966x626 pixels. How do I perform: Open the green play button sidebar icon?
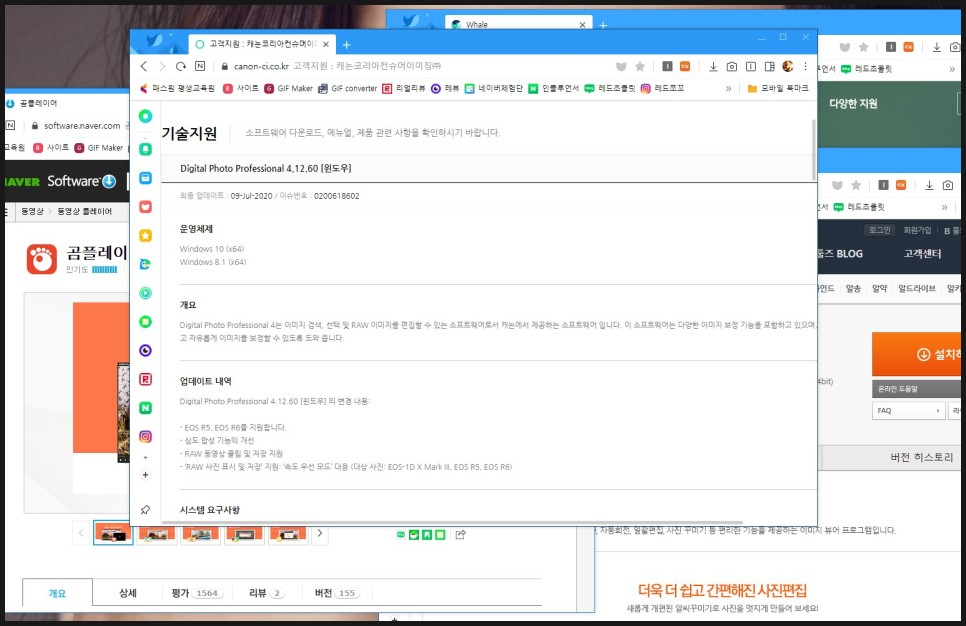pyautogui.click(x=145, y=293)
